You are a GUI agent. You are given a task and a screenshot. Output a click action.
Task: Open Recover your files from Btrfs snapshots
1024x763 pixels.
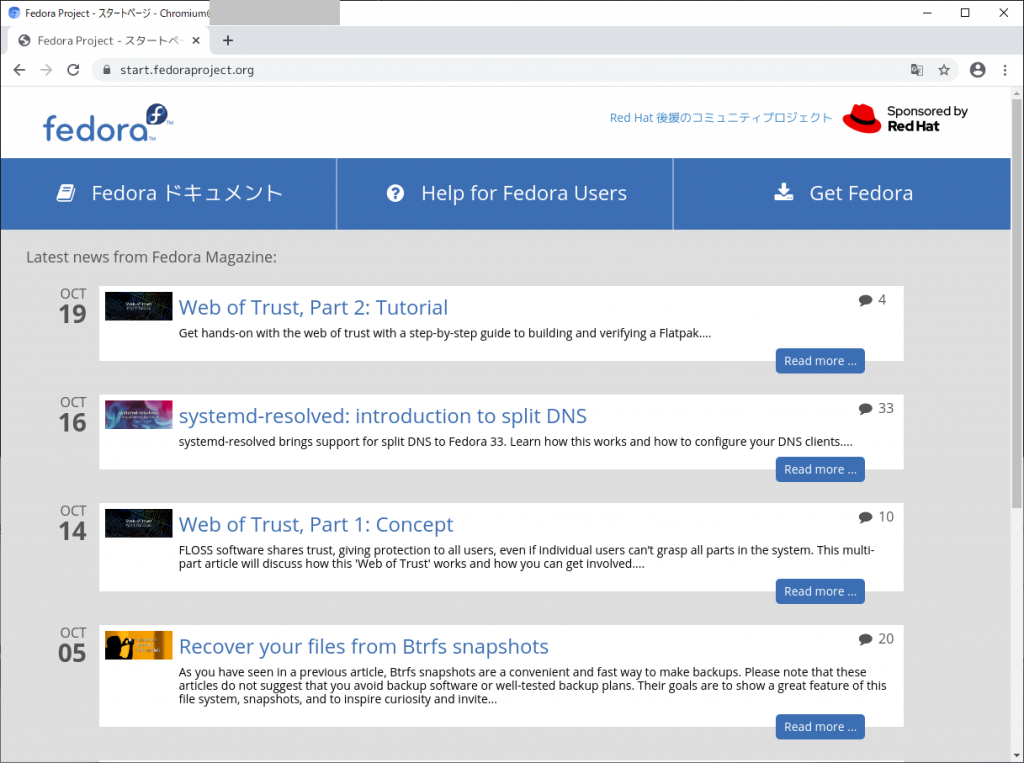tap(364, 647)
